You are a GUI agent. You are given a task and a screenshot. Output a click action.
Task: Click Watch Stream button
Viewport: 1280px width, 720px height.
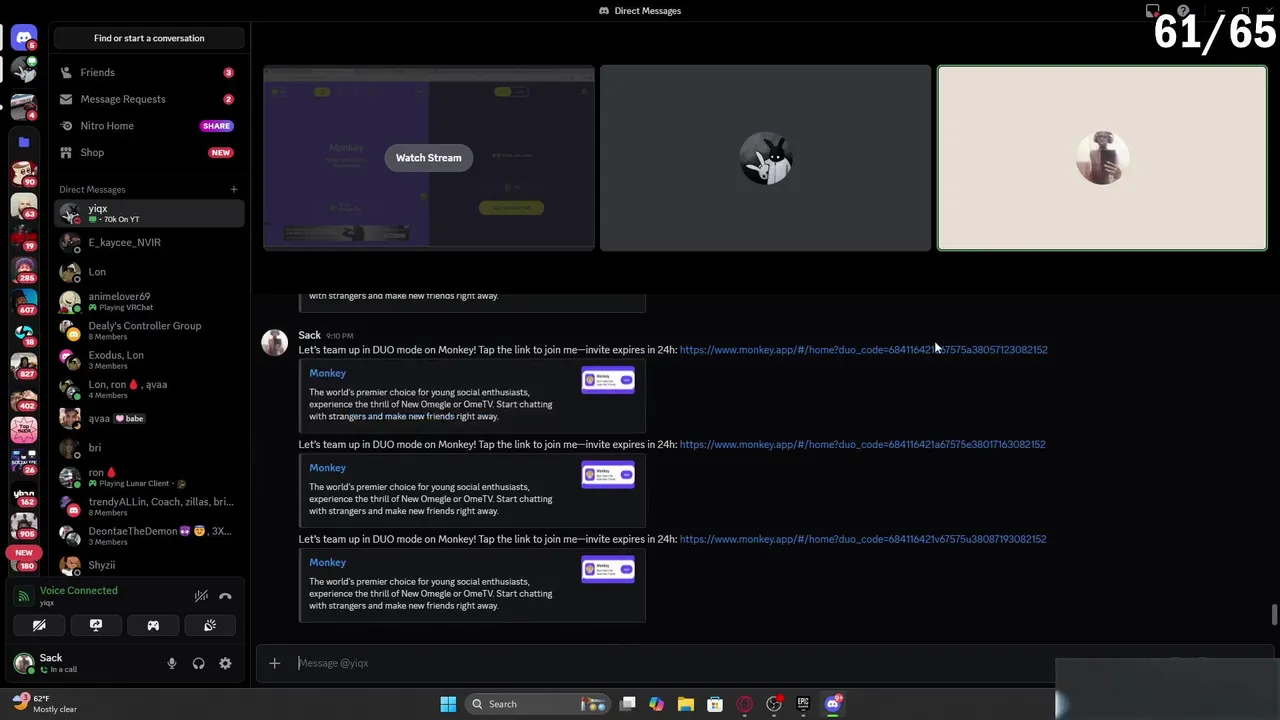428,157
